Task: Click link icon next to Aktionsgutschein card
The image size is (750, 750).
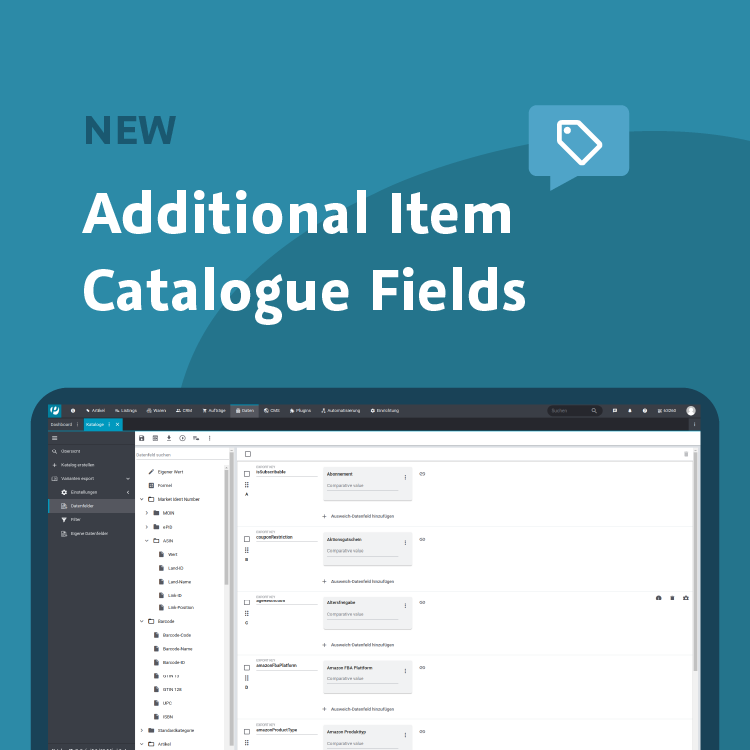Action: pos(422,540)
